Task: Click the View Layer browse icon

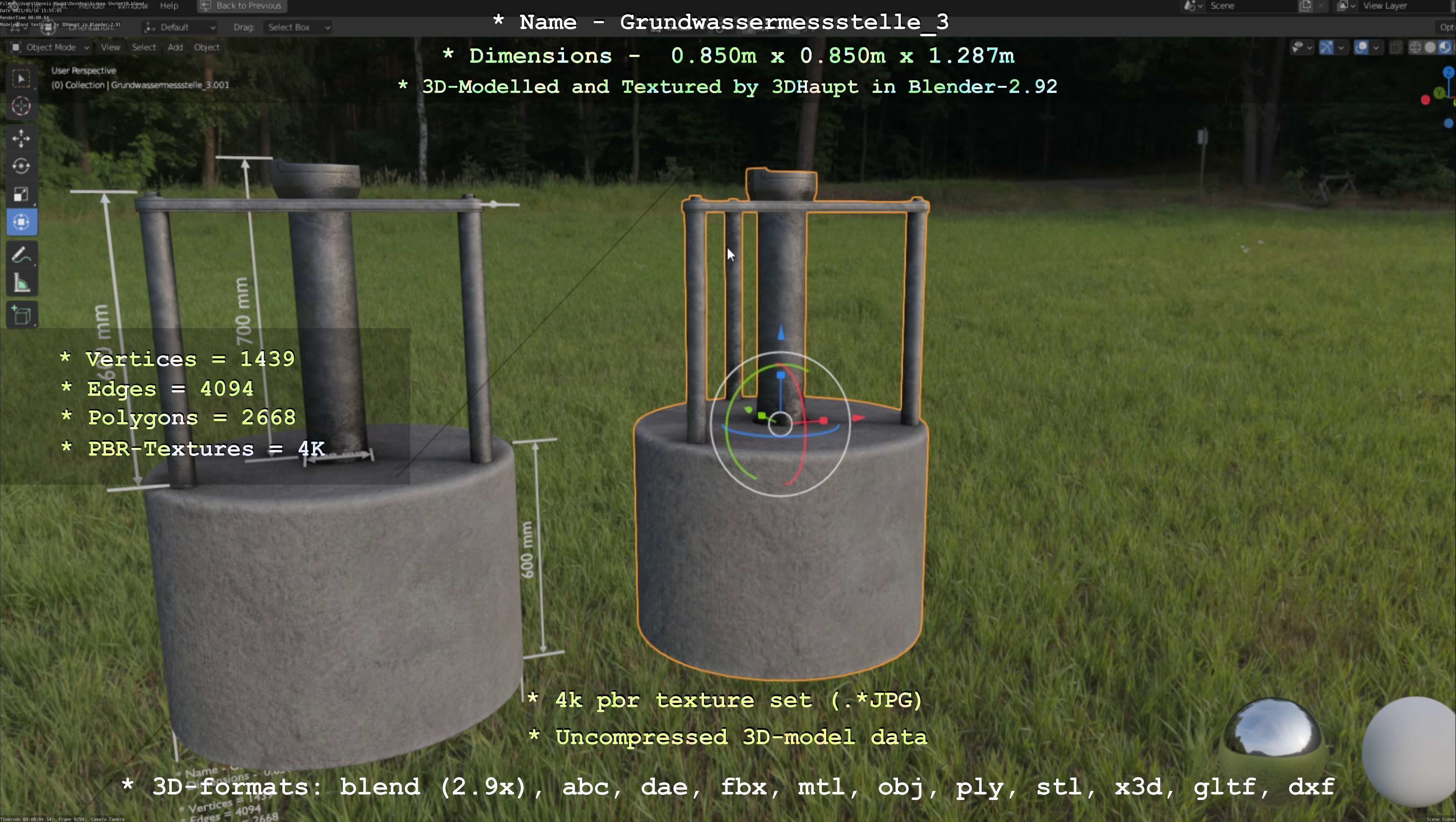Action: coord(1346,6)
